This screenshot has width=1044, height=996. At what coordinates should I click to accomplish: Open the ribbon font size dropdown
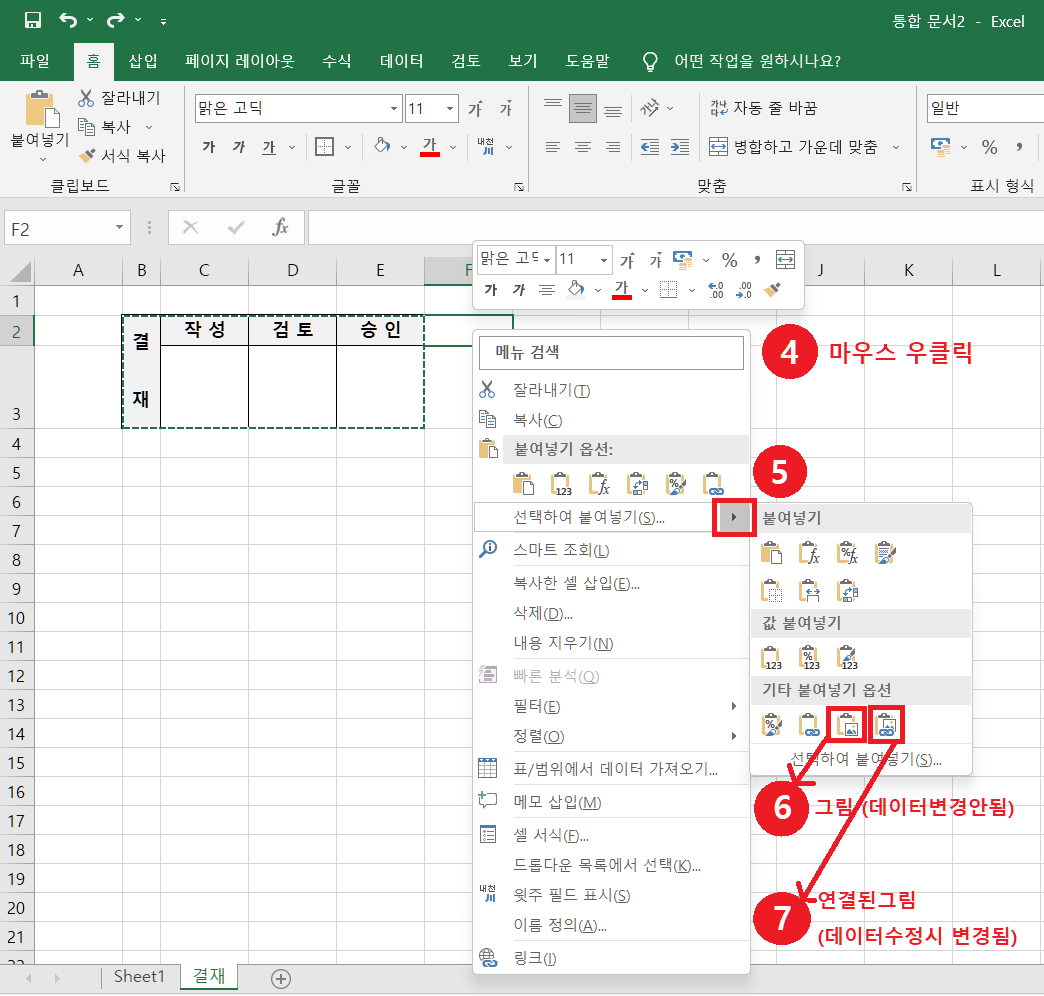(450, 109)
